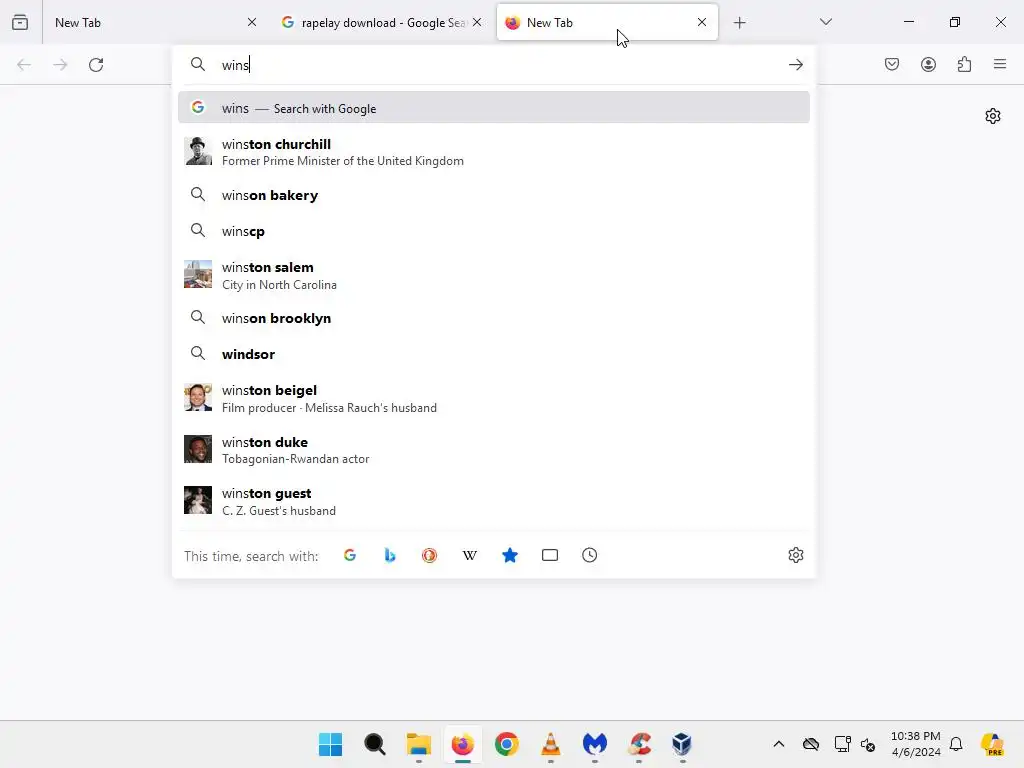Open Malwarebytes from taskbar
This screenshot has width=1024, height=768.
(x=595, y=744)
